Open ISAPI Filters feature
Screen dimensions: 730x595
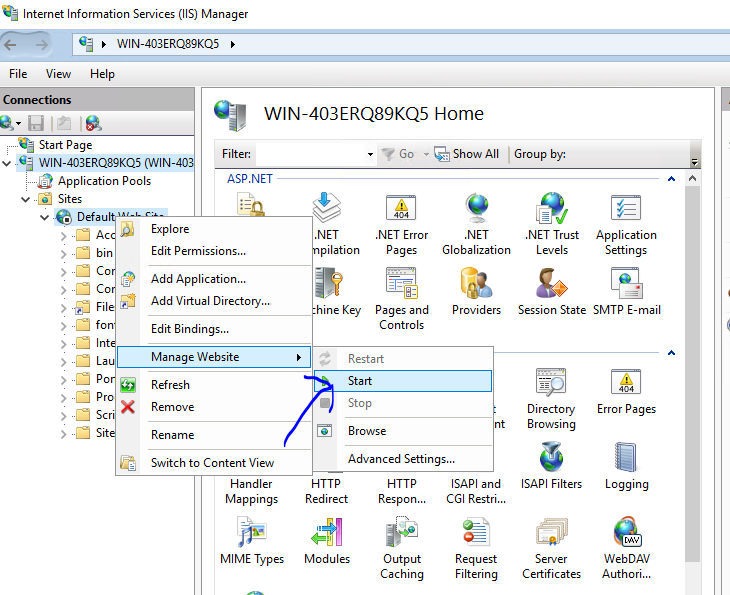(551, 467)
